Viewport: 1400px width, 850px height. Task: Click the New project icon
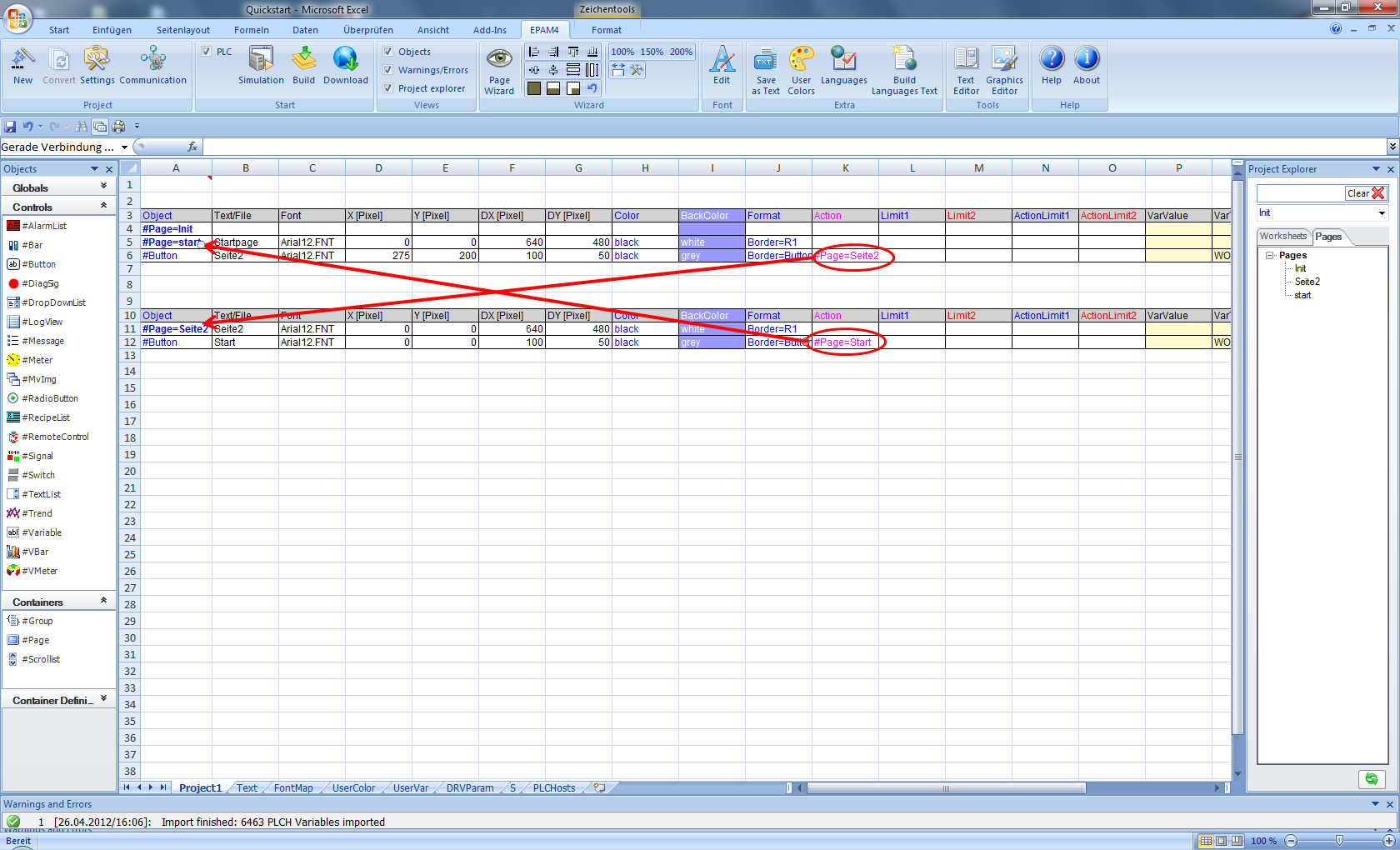click(22, 66)
